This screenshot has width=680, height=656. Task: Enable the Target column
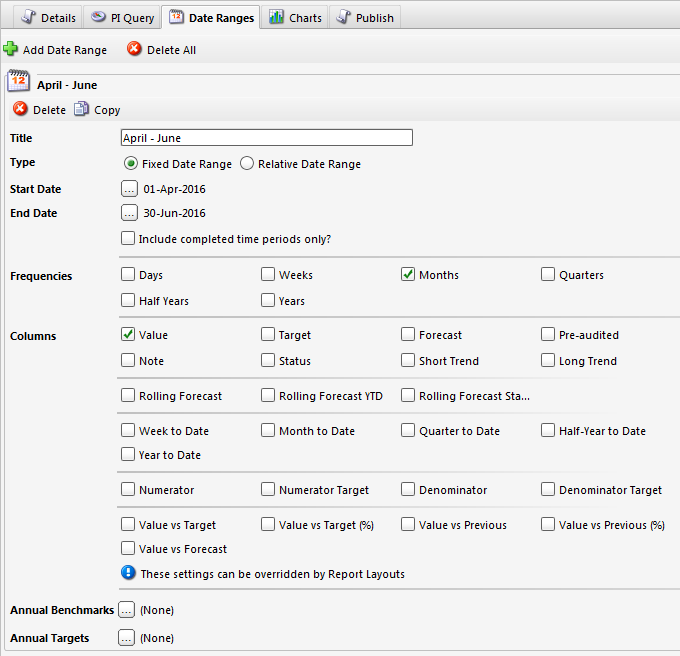point(268,334)
